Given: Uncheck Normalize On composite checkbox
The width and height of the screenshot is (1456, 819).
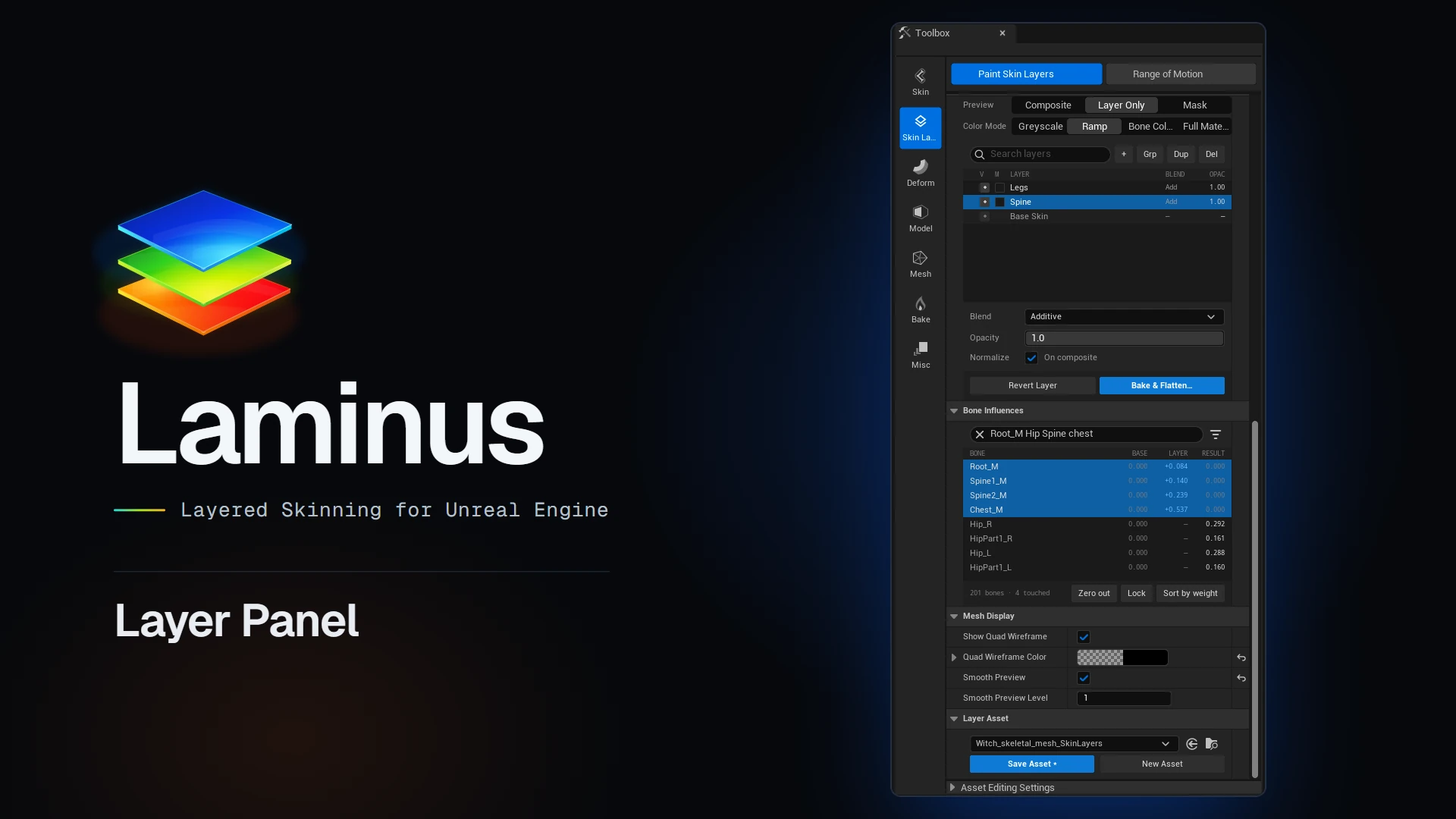Looking at the screenshot, I should click(x=1031, y=358).
